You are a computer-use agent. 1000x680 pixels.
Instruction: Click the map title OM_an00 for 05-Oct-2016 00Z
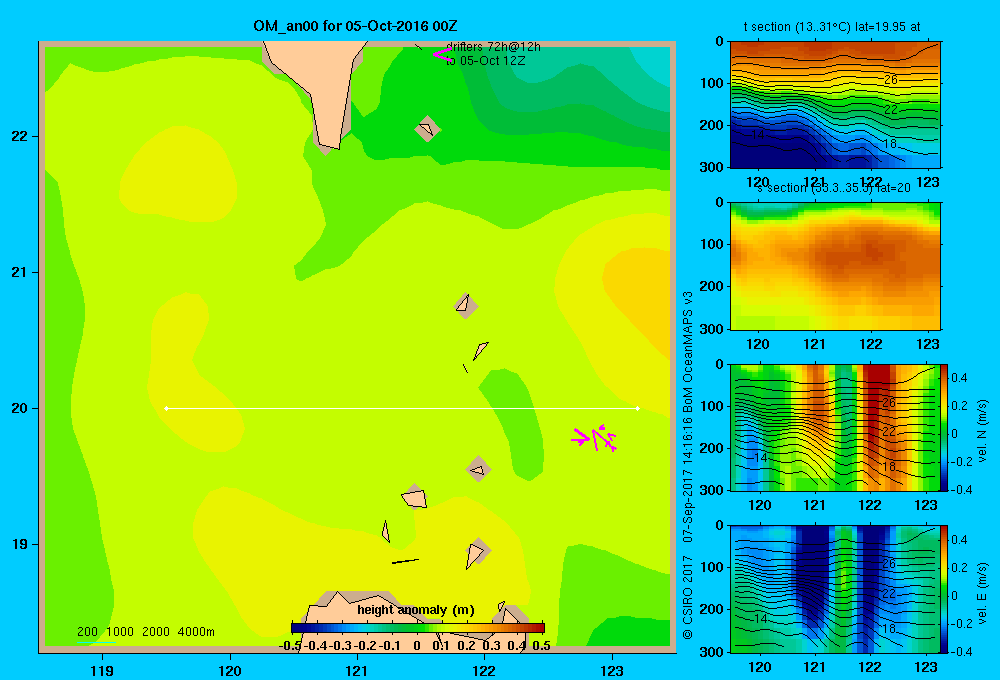coord(355,26)
